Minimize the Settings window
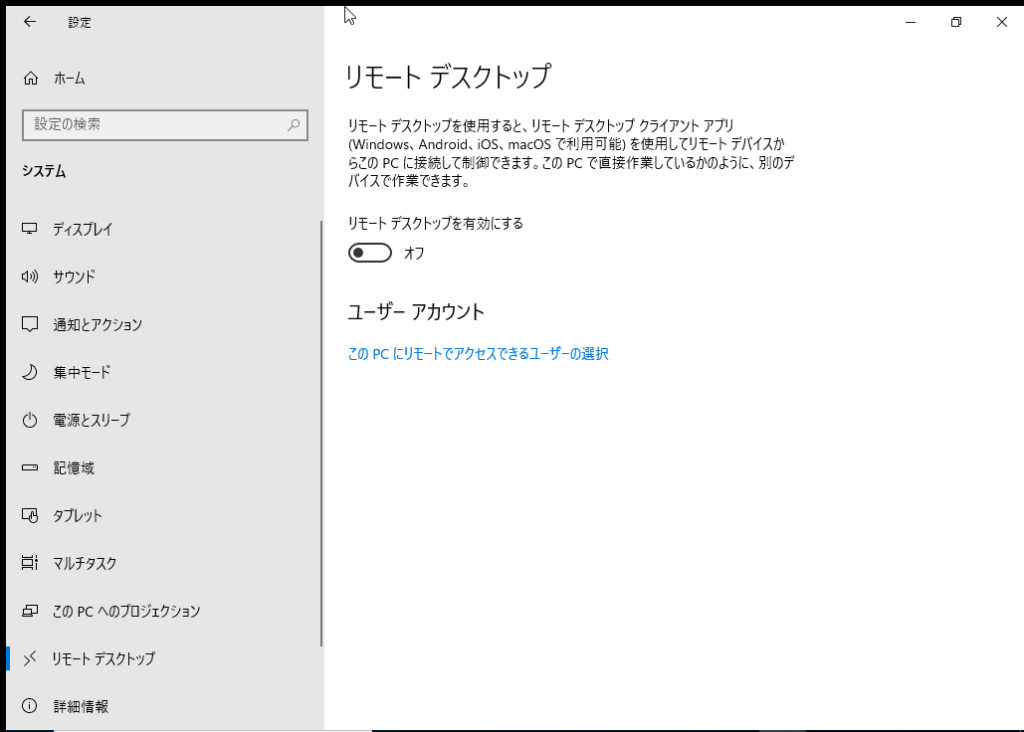 910,22
